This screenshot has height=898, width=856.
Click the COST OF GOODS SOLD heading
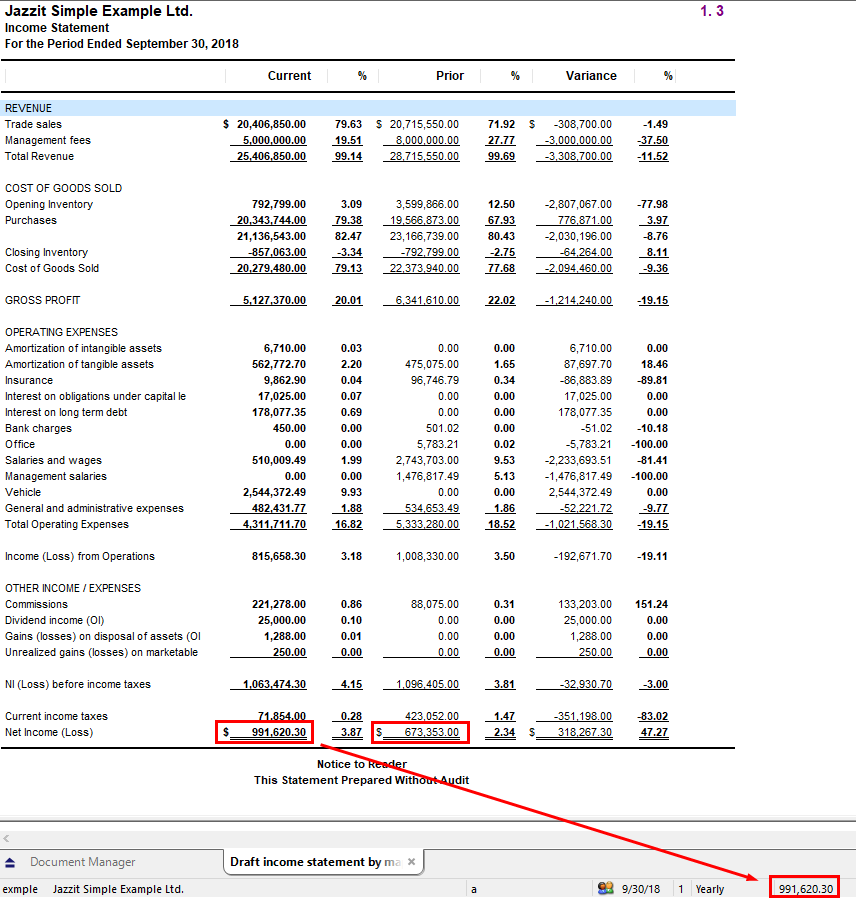(x=63, y=188)
